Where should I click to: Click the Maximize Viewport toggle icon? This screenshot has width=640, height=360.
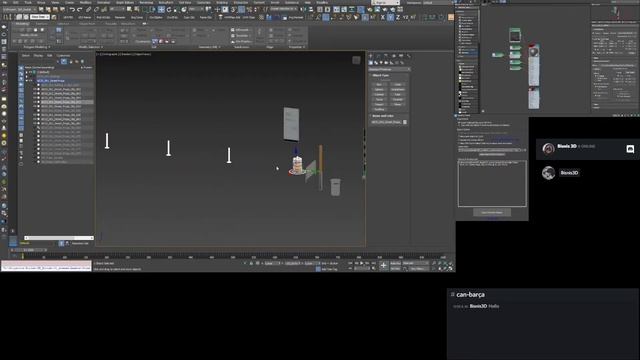pos(451,269)
